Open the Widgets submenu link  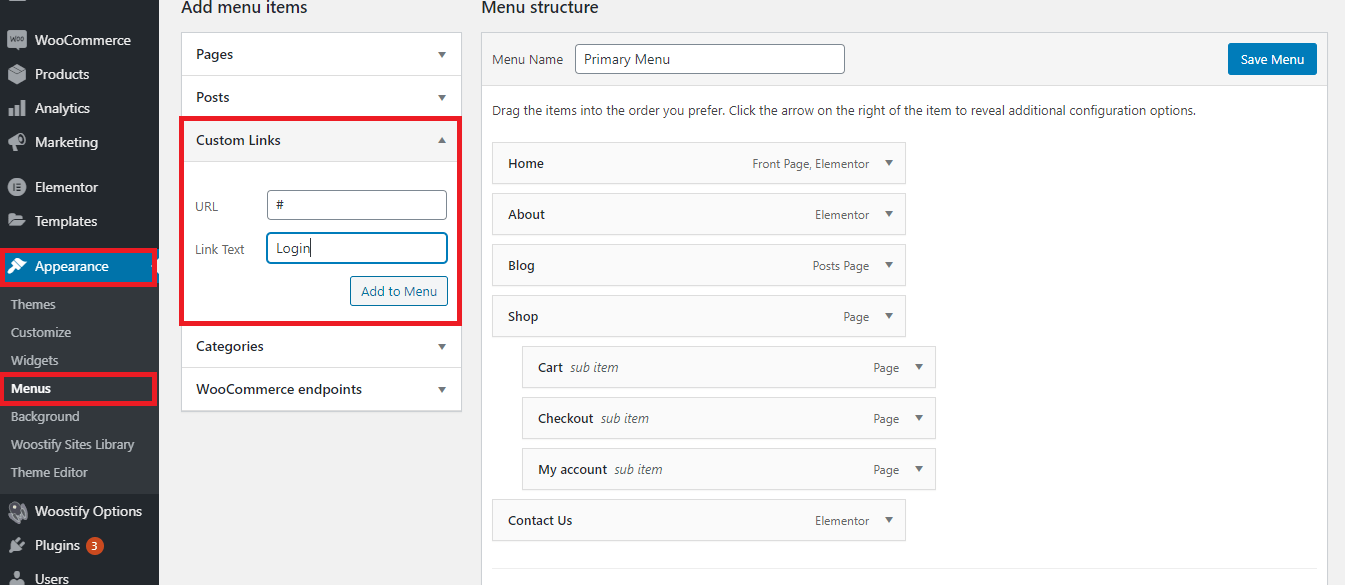coord(35,360)
